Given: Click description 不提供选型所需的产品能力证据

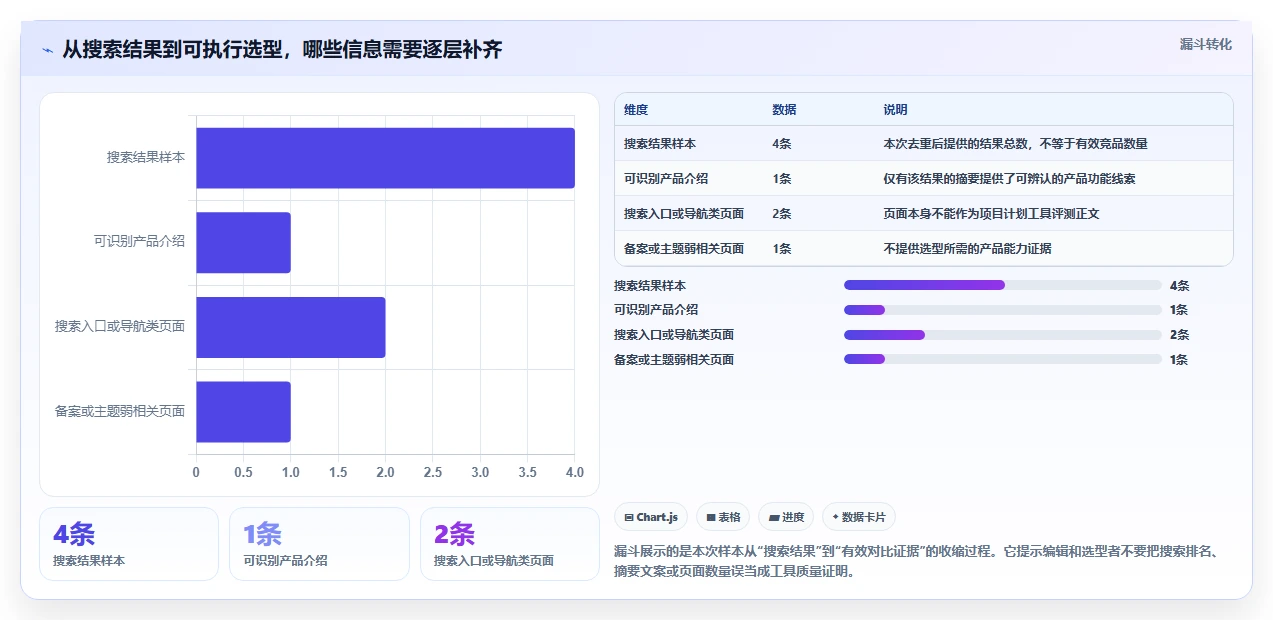Looking at the screenshot, I should (x=967, y=248).
